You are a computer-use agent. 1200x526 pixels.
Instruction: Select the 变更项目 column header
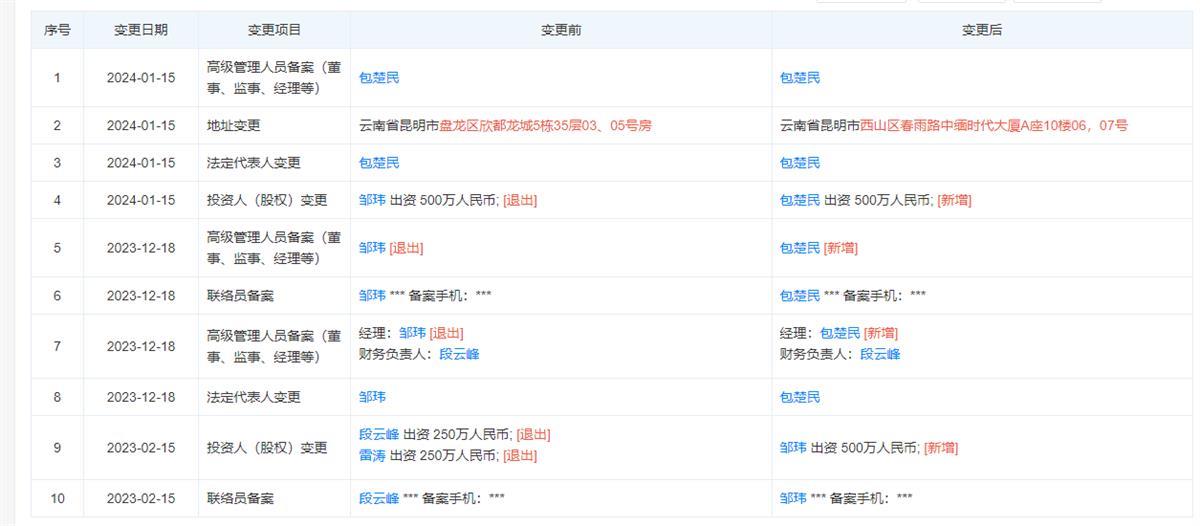click(274, 30)
